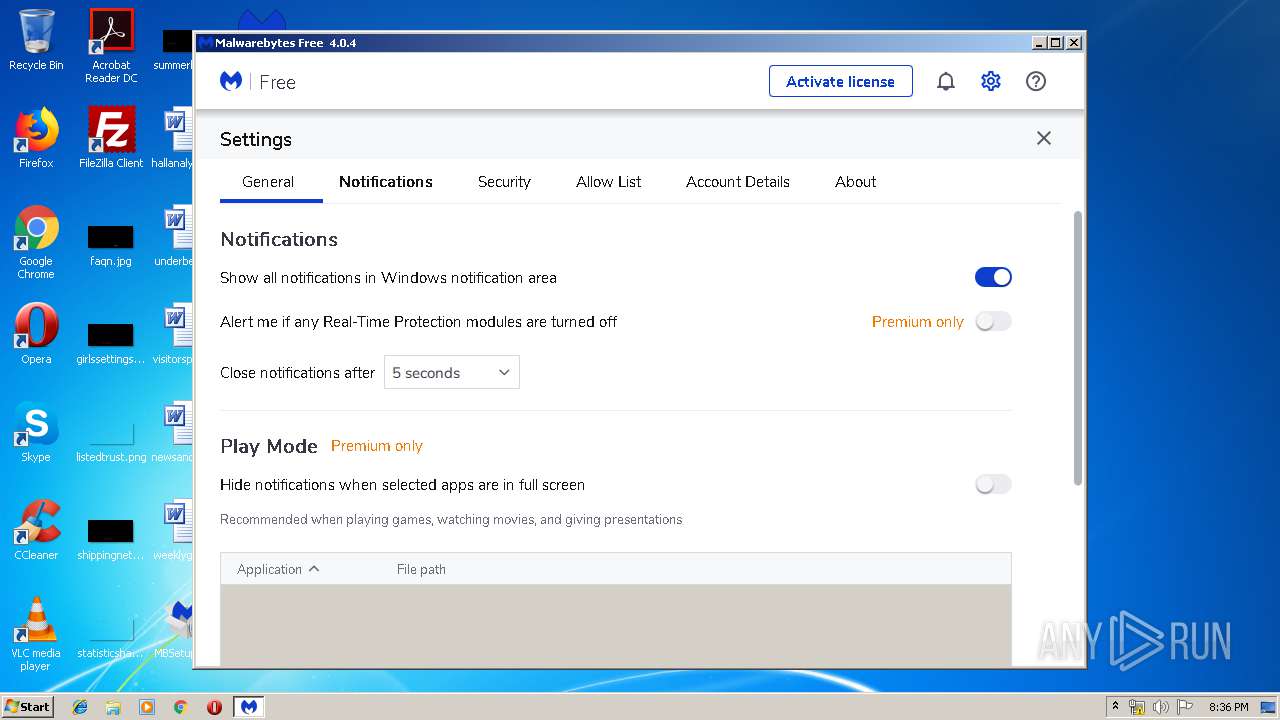Click Premium only label next to Play Mode
Image resolution: width=1280 pixels, height=720 pixels.
(377, 446)
